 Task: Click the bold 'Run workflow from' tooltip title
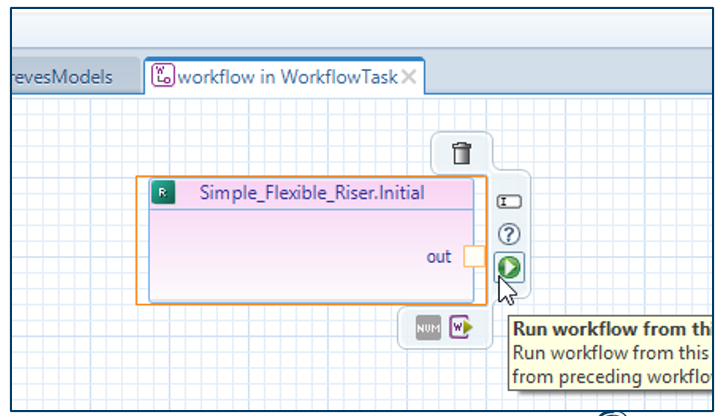pos(612,329)
